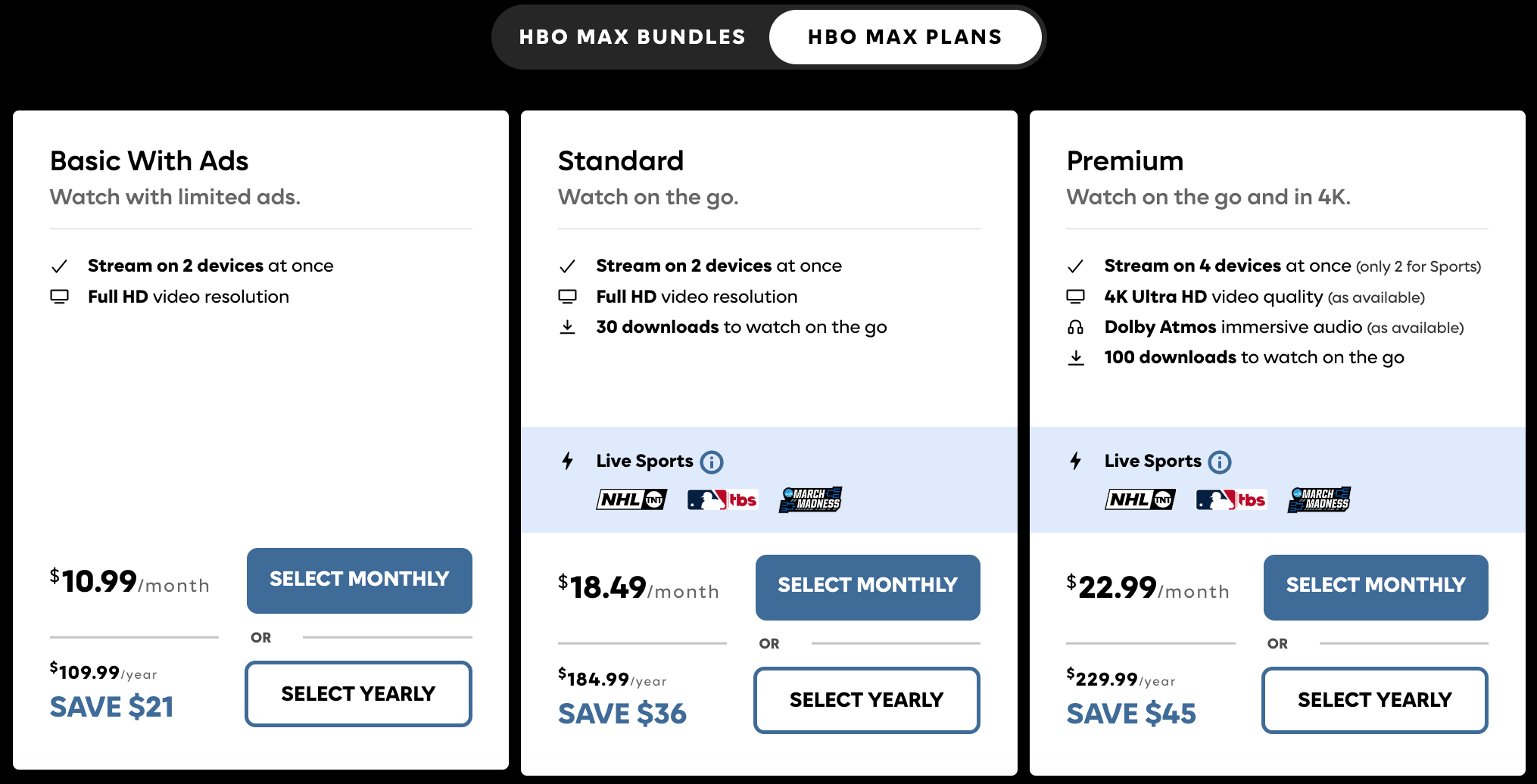Screen dimensions: 1537x784
Task: Click download icon beside 100 downloads
Action: pos(1075,357)
